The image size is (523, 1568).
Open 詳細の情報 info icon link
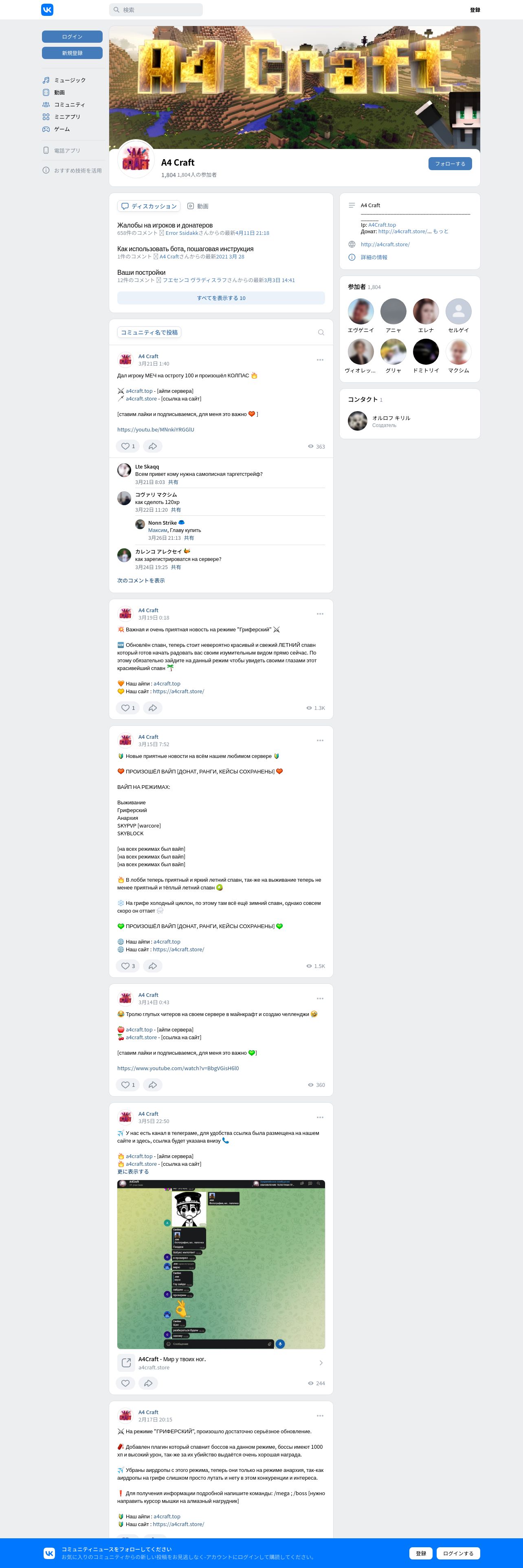coord(374,258)
